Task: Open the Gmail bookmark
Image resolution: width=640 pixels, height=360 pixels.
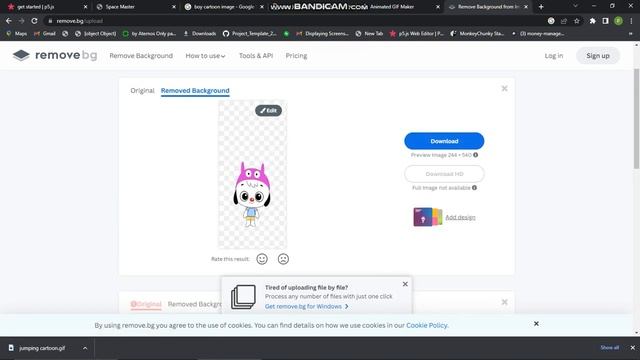Action: coord(45,33)
